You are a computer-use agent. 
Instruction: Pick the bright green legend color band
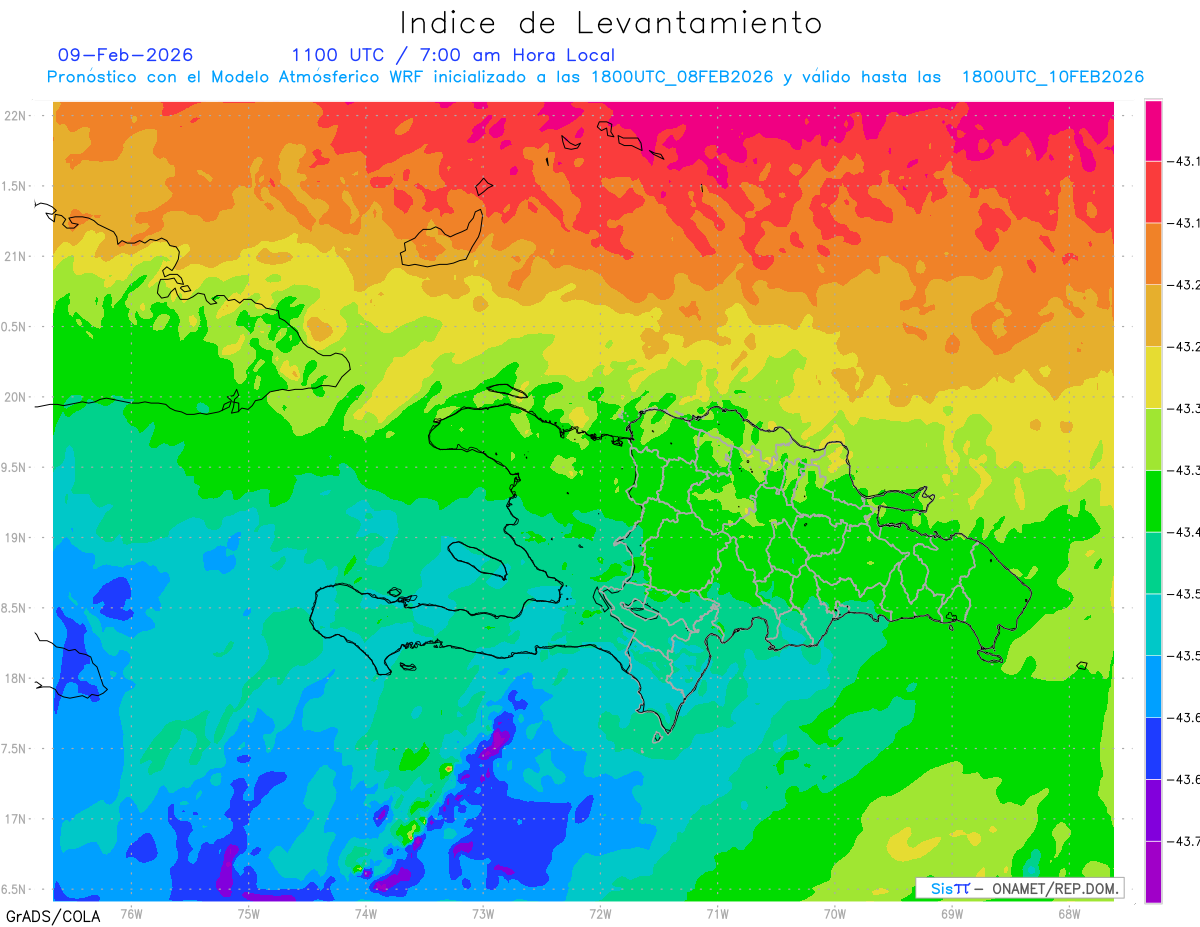click(1153, 501)
